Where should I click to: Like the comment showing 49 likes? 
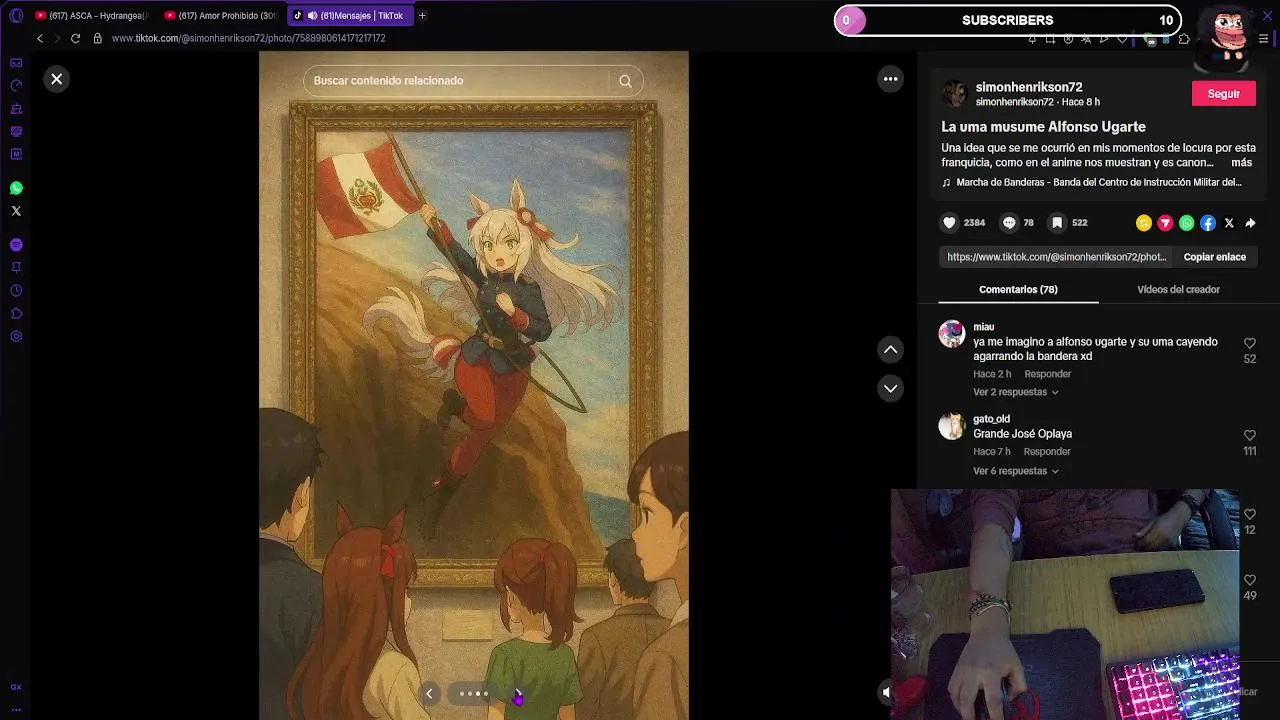[x=1250, y=580]
